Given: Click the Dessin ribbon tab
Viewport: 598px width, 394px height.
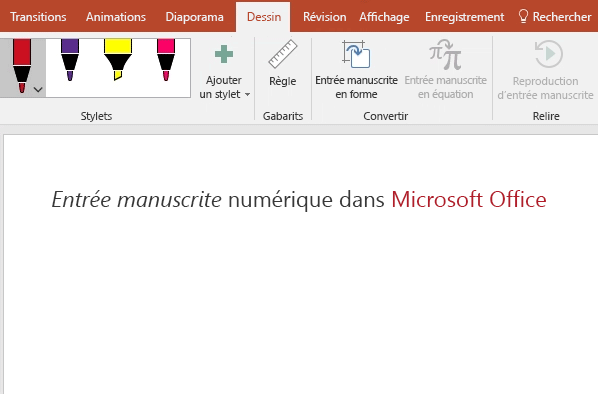Looking at the screenshot, I should pos(264,17).
